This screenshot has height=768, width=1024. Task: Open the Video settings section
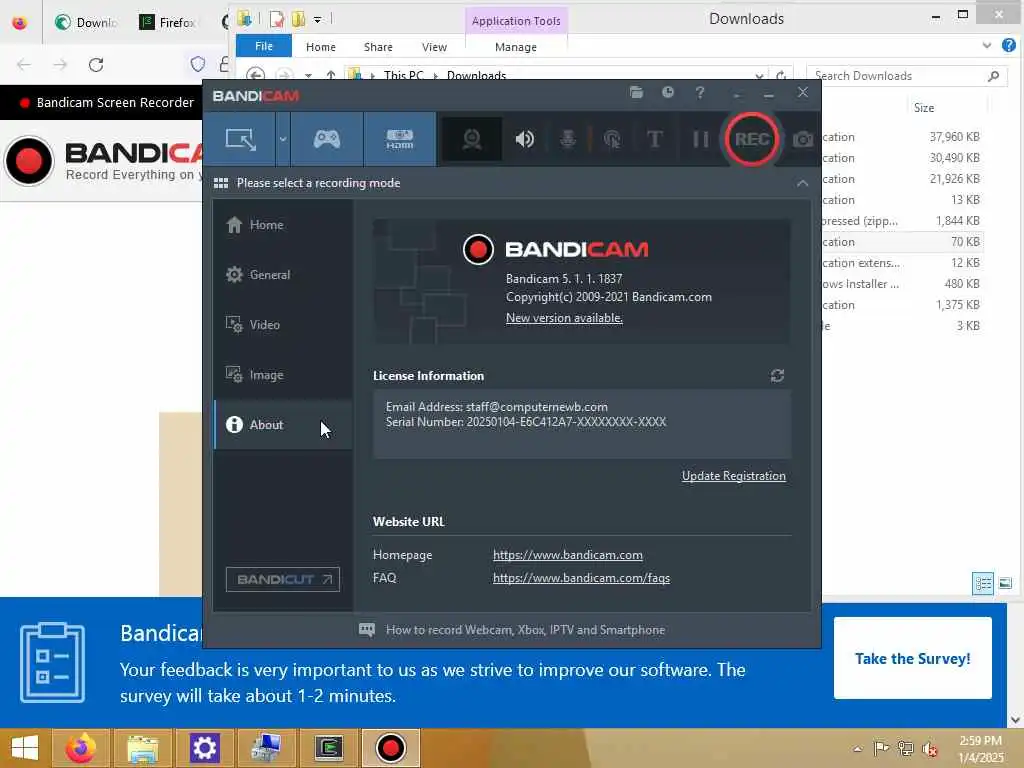pyautogui.click(x=283, y=325)
